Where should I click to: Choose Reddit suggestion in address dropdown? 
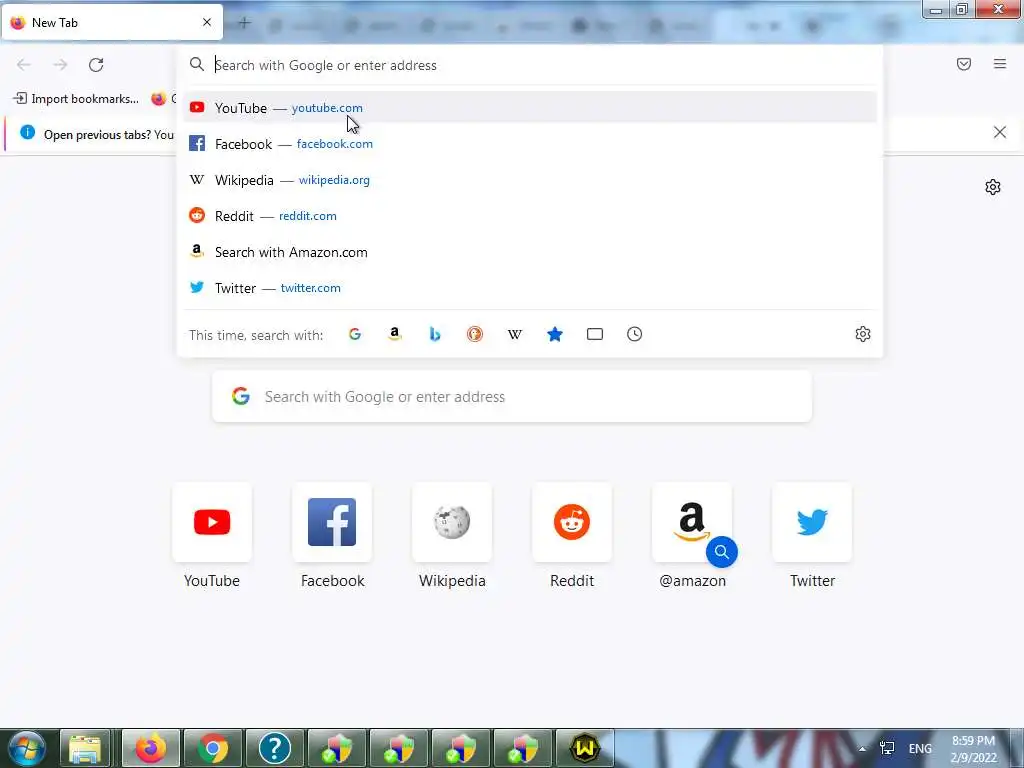(x=530, y=216)
